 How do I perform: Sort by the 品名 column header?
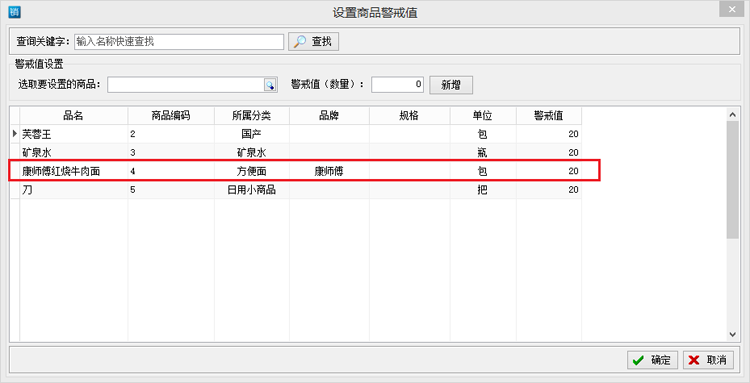click(74, 116)
